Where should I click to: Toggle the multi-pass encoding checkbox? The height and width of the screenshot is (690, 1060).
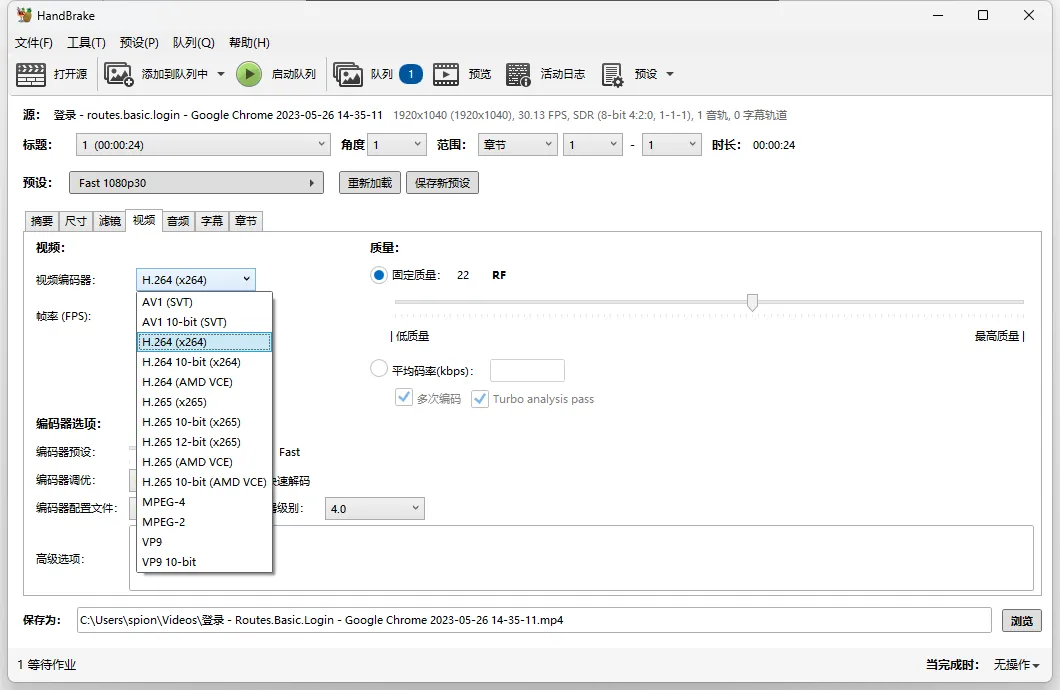pyautogui.click(x=404, y=398)
